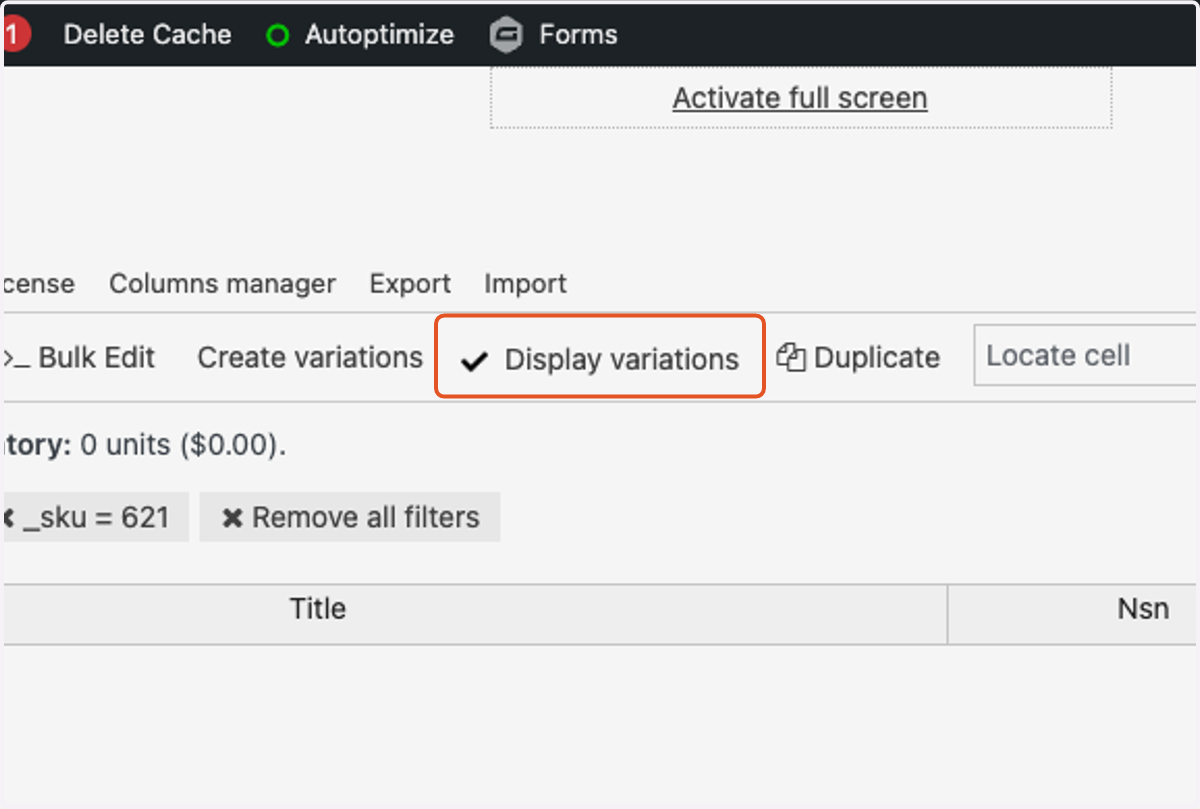Click the Export option

point(410,284)
